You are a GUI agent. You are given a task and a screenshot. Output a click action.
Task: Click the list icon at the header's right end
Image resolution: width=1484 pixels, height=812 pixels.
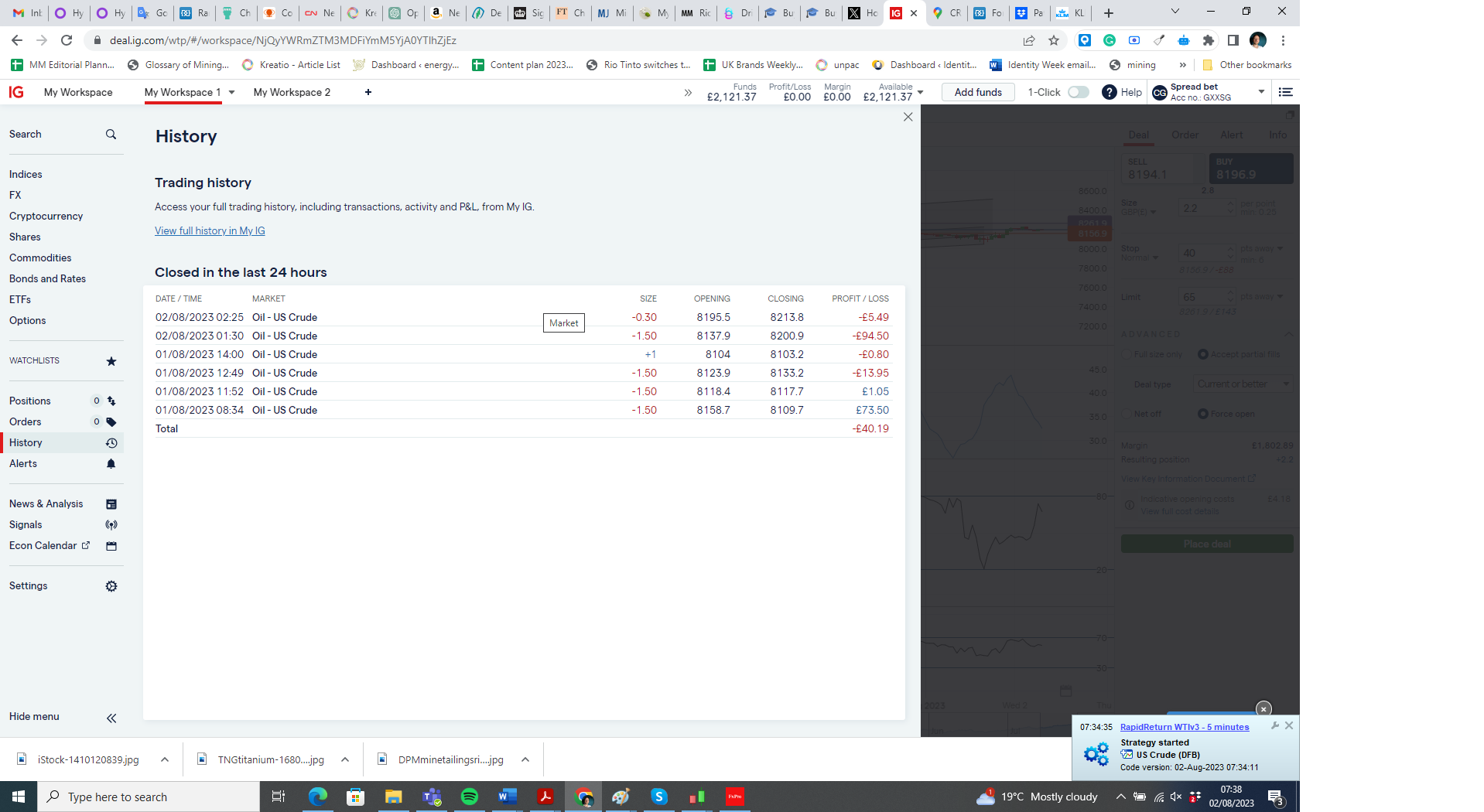click(x=1286, y=92)
